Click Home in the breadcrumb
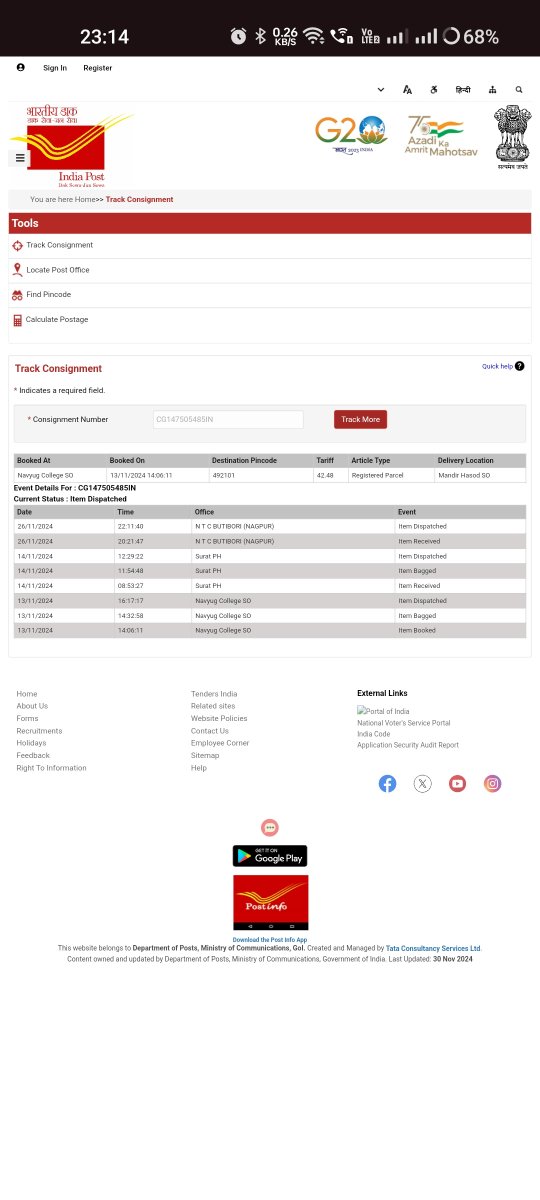 click(x=85, y=199)
